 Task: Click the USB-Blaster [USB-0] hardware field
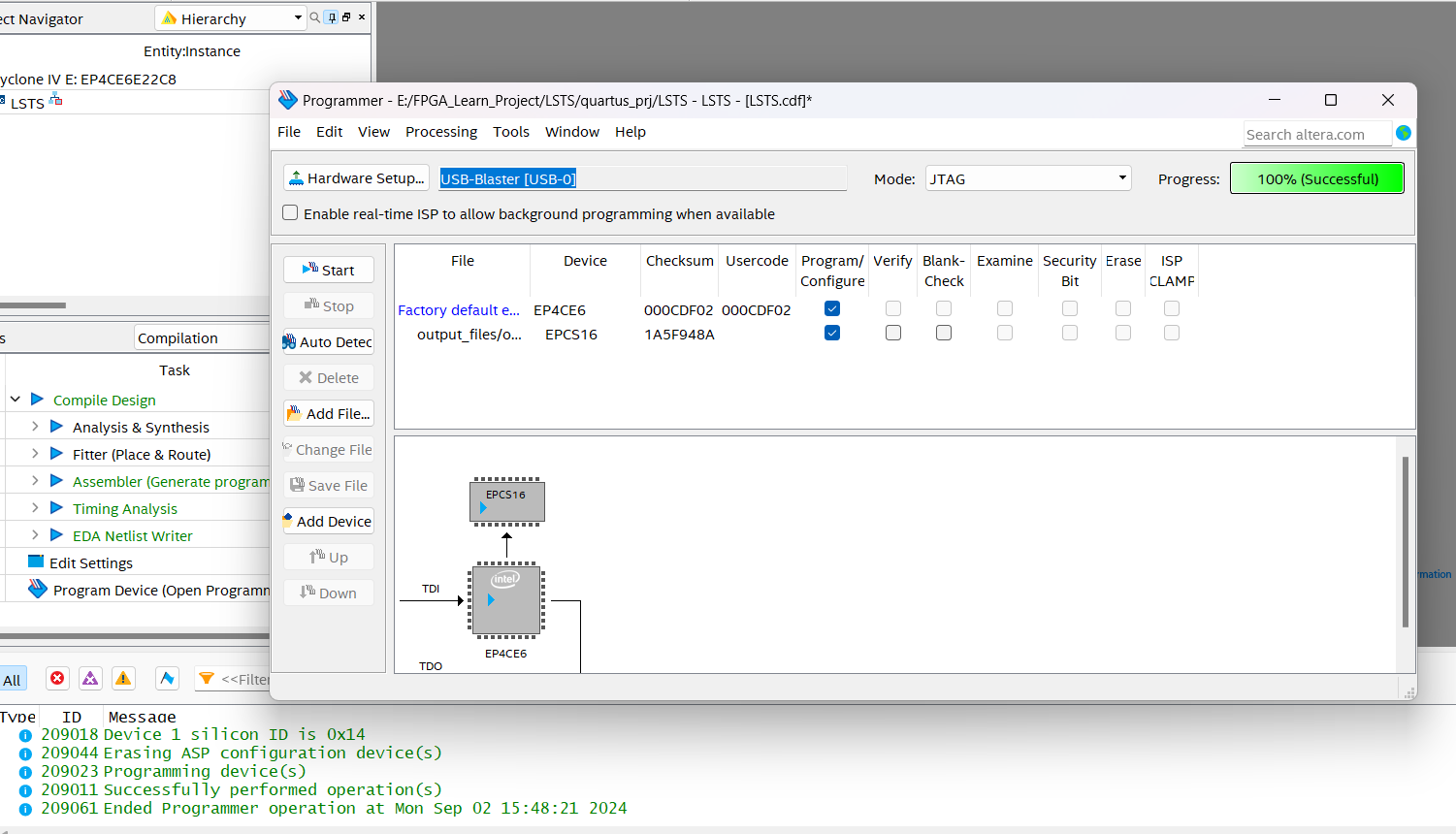tap(642, 178)
